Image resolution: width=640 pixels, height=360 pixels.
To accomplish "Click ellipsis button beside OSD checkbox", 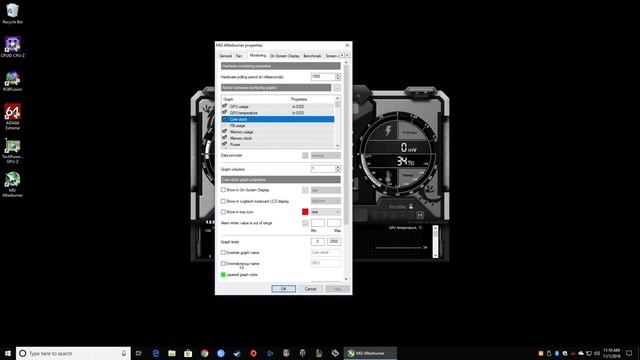I will pos(305,190).
